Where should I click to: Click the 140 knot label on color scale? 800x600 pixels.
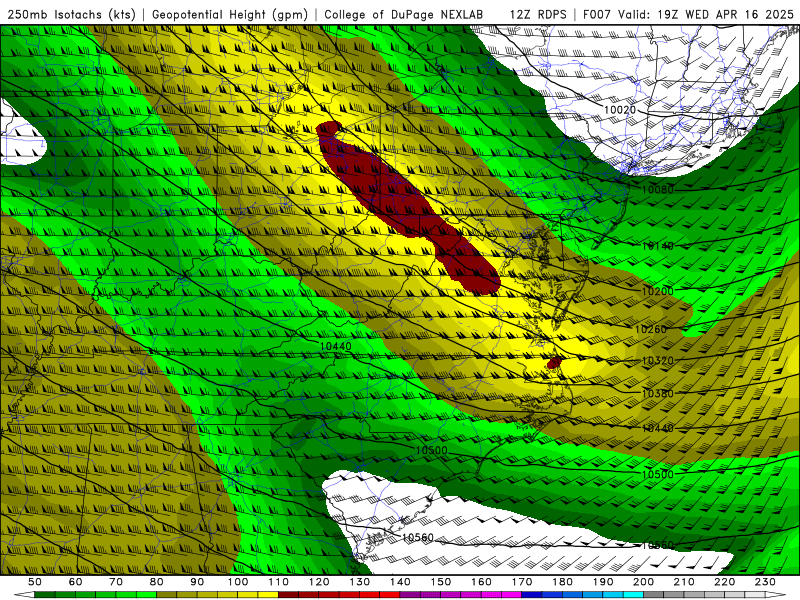(x=400, y=582)
